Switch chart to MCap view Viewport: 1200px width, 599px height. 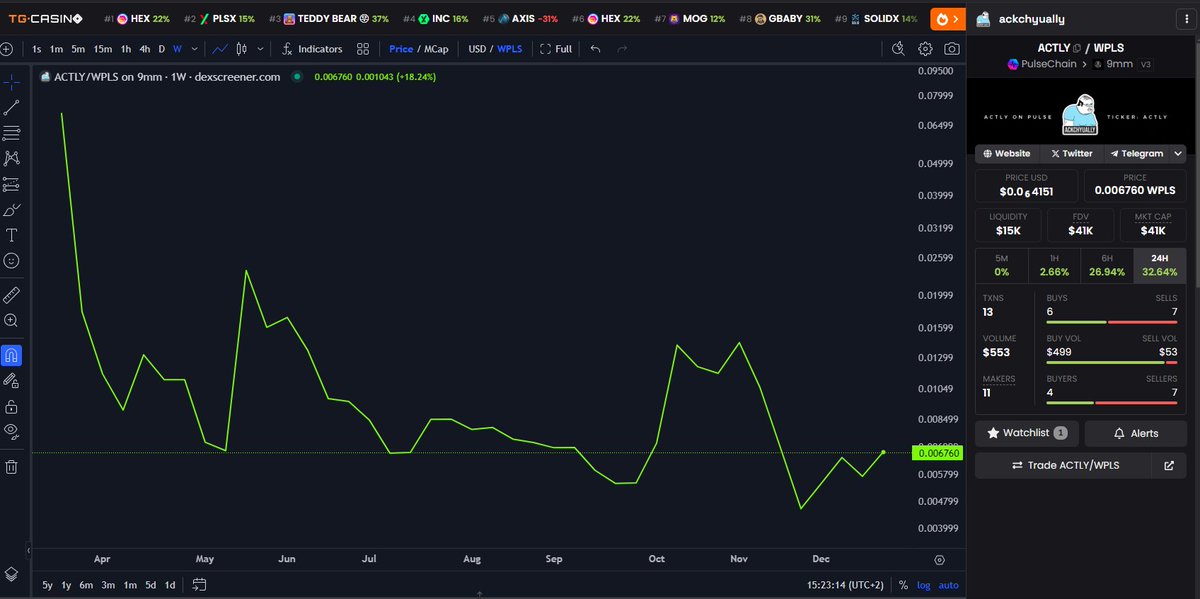point(436,49)
